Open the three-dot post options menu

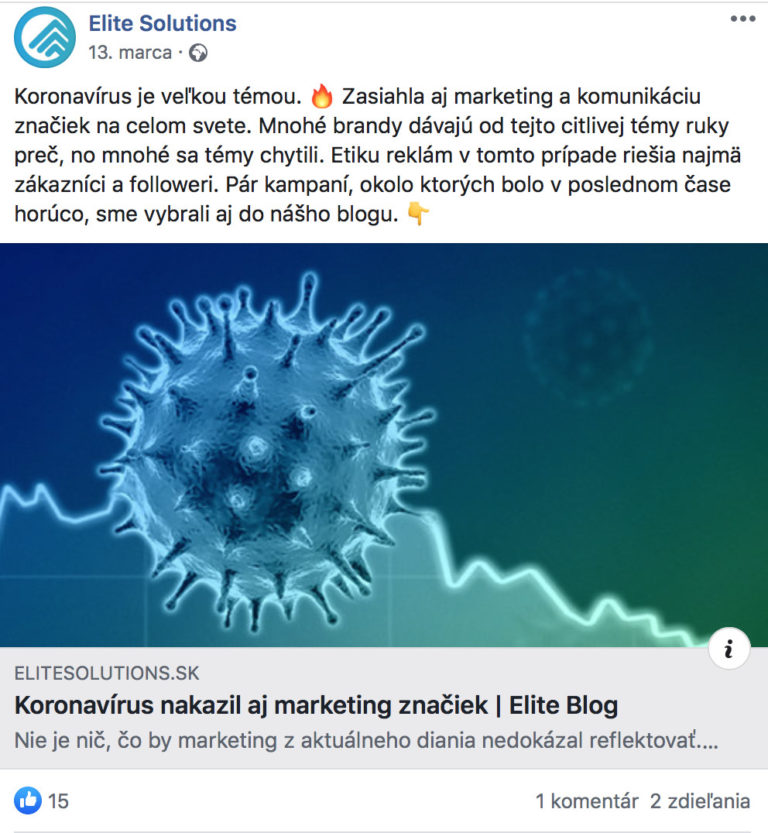click(x=742, y=19)
